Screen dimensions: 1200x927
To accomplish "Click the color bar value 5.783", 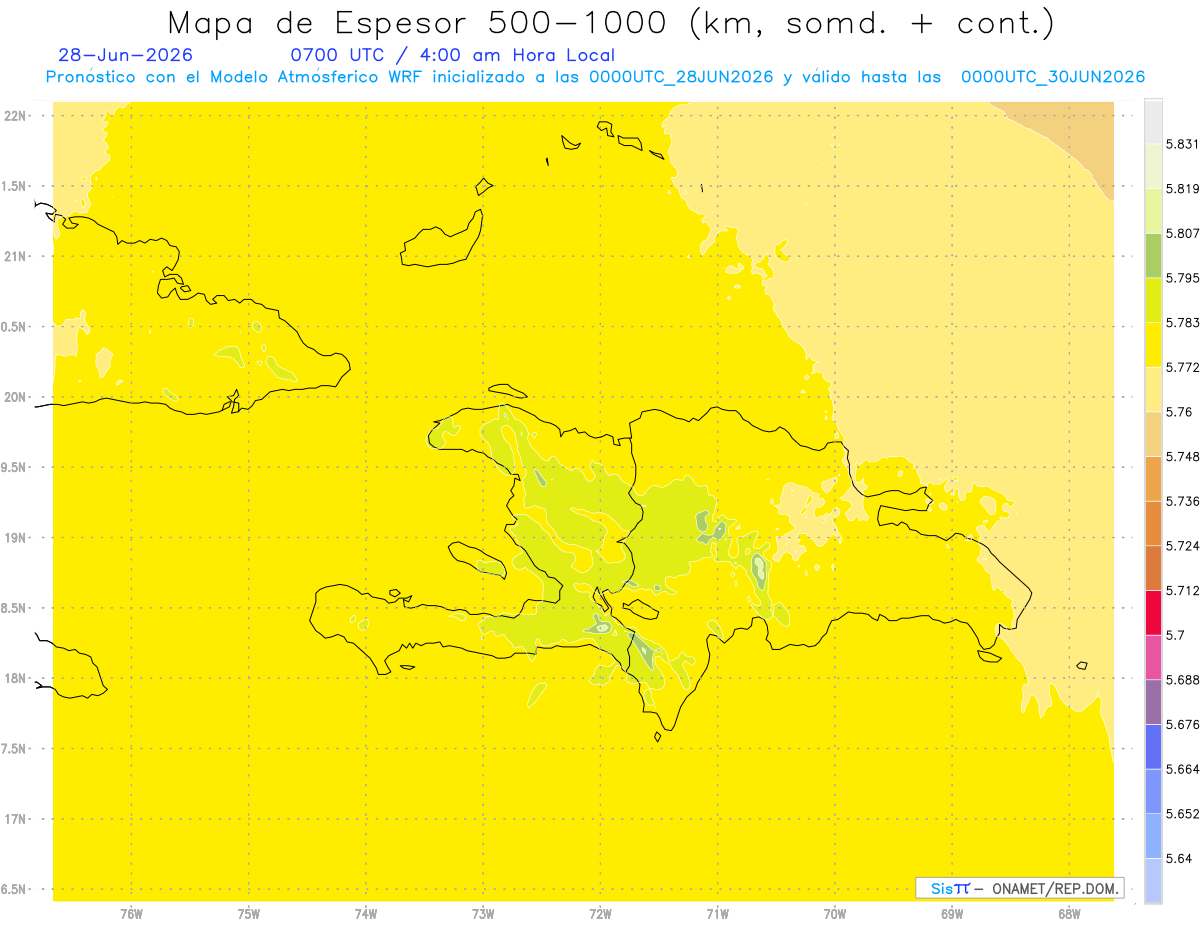I will click(1183, 322).
